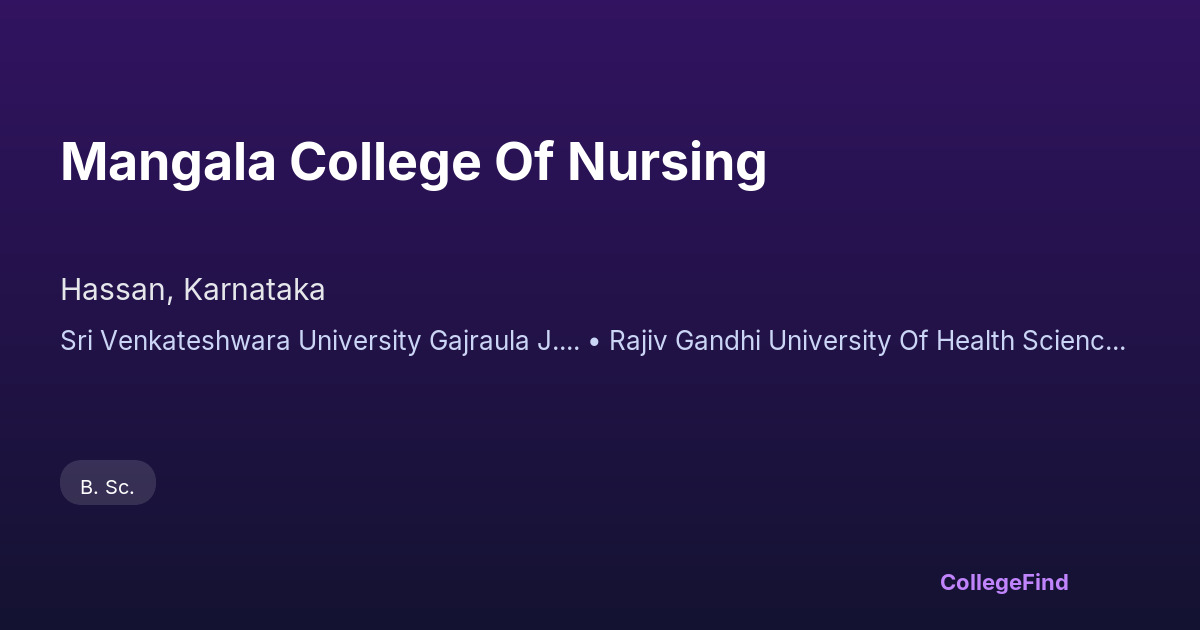
Task: Open the CollegeFind brand logo
Action: pos(1003,582)
